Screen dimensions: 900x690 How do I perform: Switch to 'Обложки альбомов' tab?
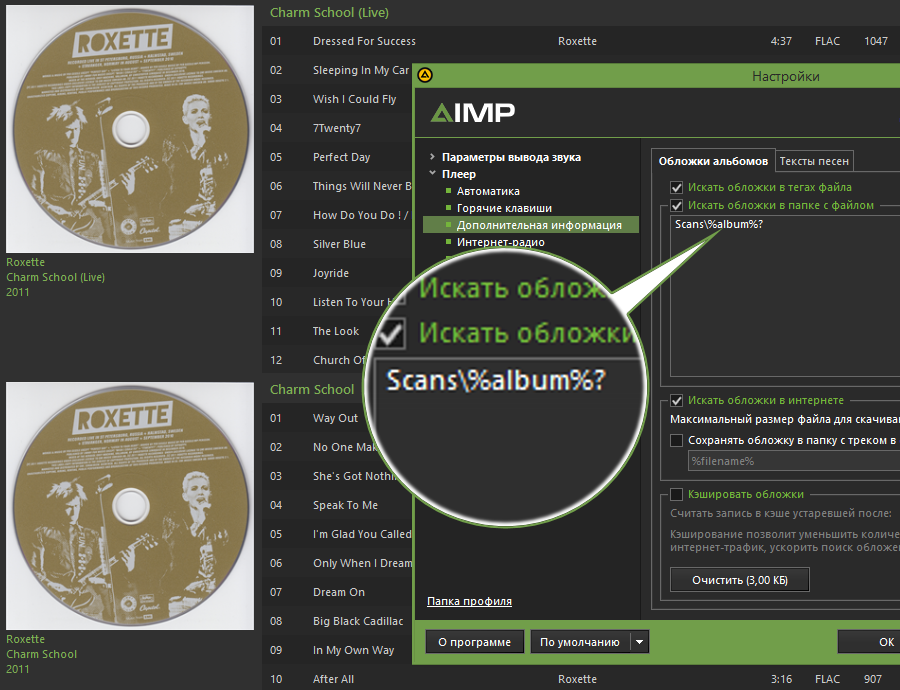pyautogui.click(x=713, y=161)
